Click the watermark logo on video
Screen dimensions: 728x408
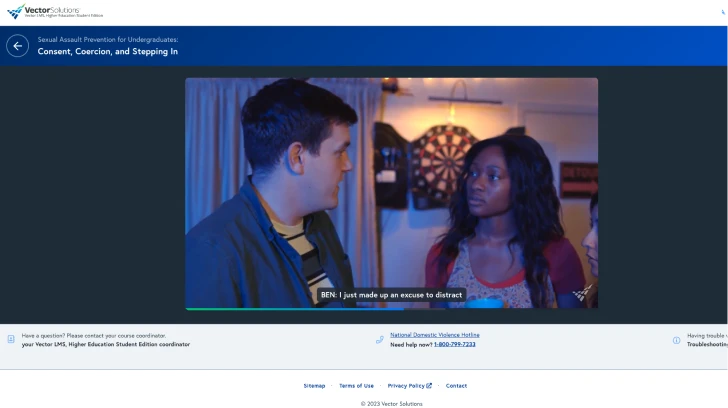click(582, 293)
